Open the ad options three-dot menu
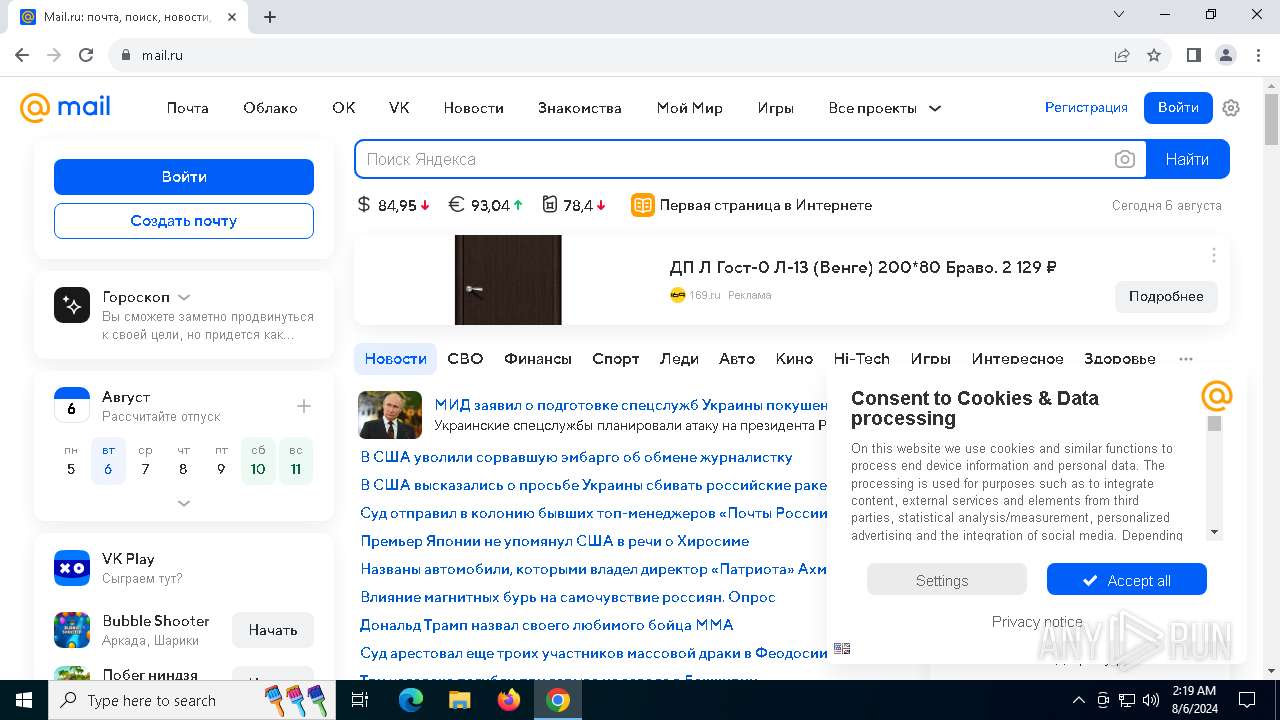Viewport: 1280px width, 720px height. 1214,255
